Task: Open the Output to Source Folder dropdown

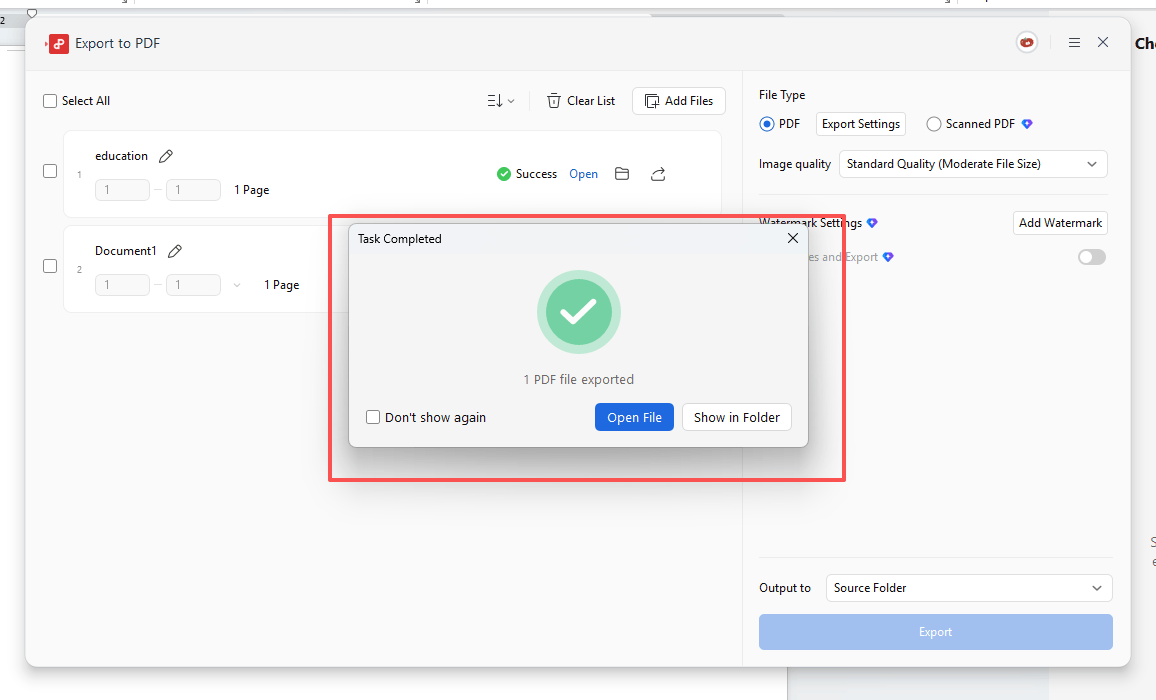Action: (x=968, y=588)
